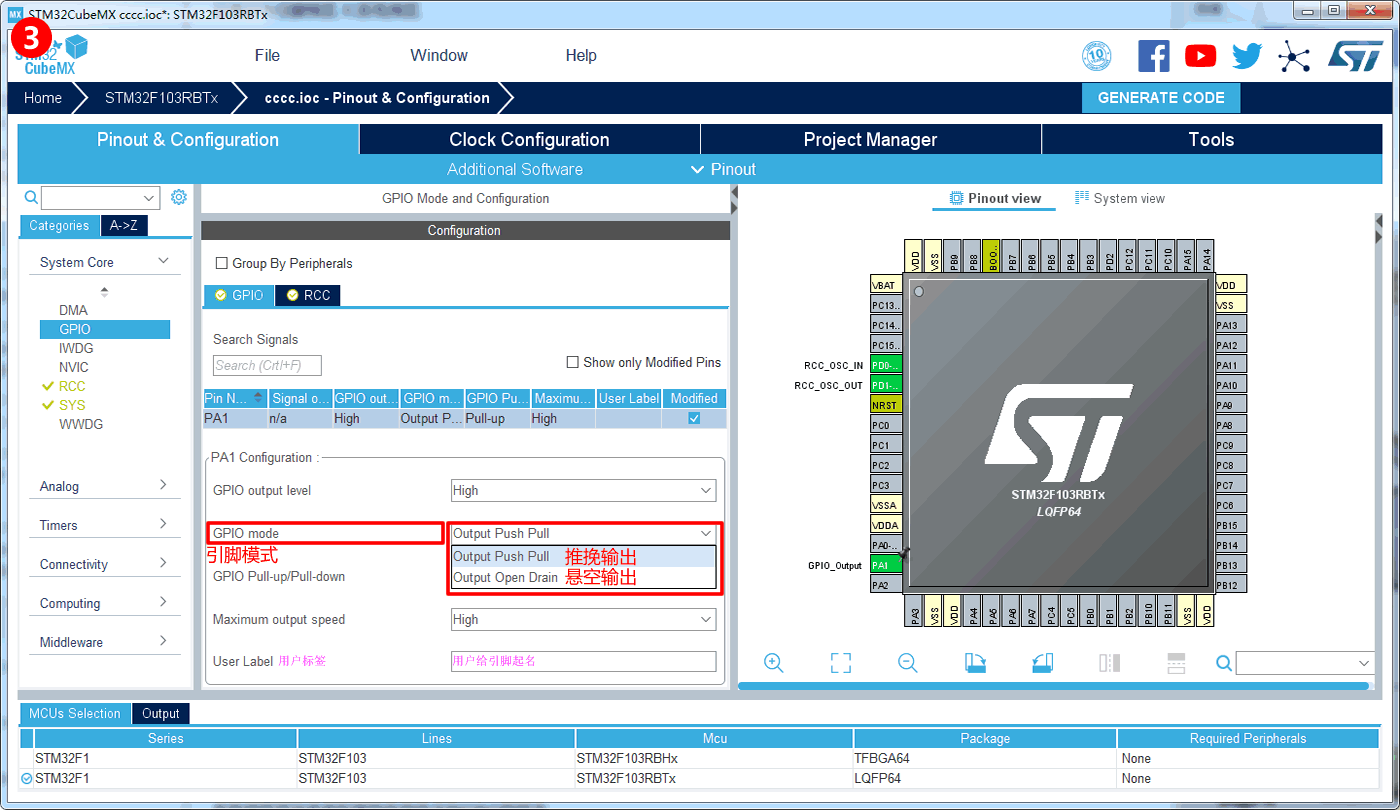Open the YouTube icon link
The height and width of the screenshot is (810, 1400).
click(x=1200, y=56)
